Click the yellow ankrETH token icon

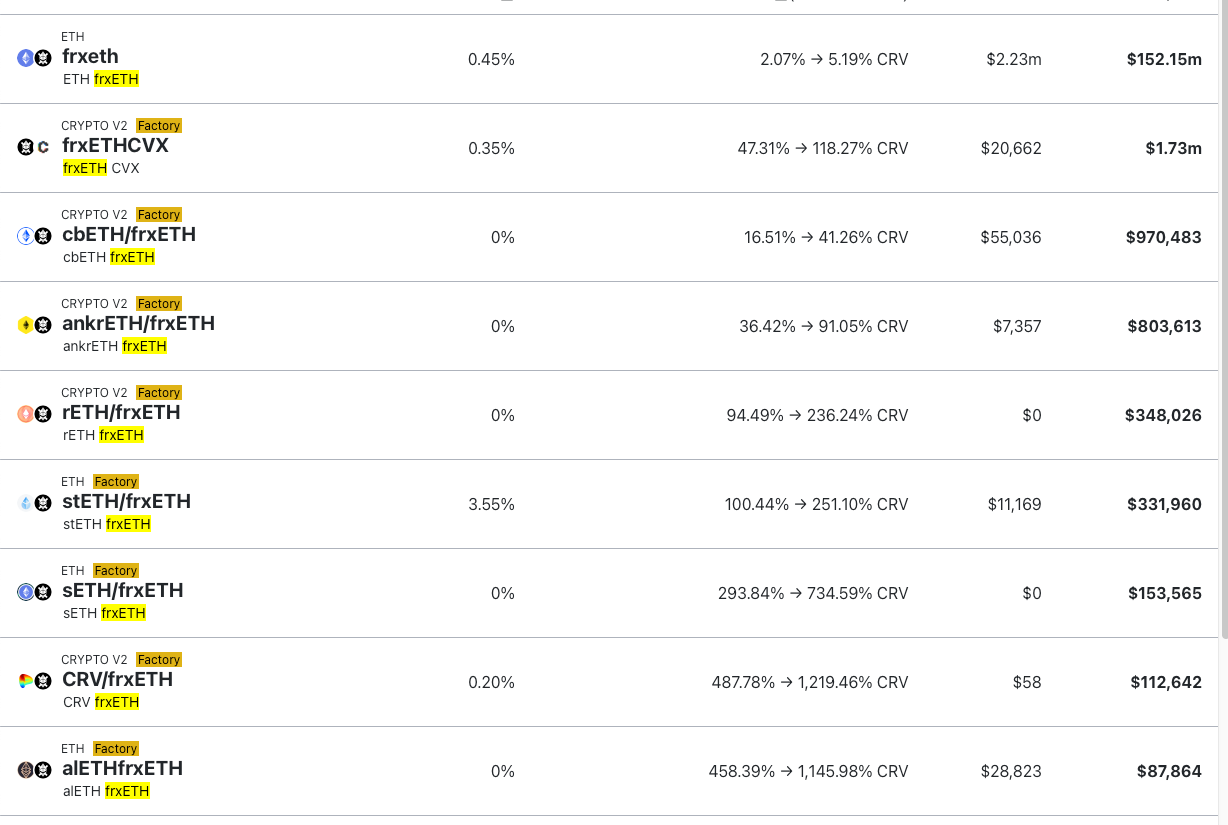click(26, 325)
